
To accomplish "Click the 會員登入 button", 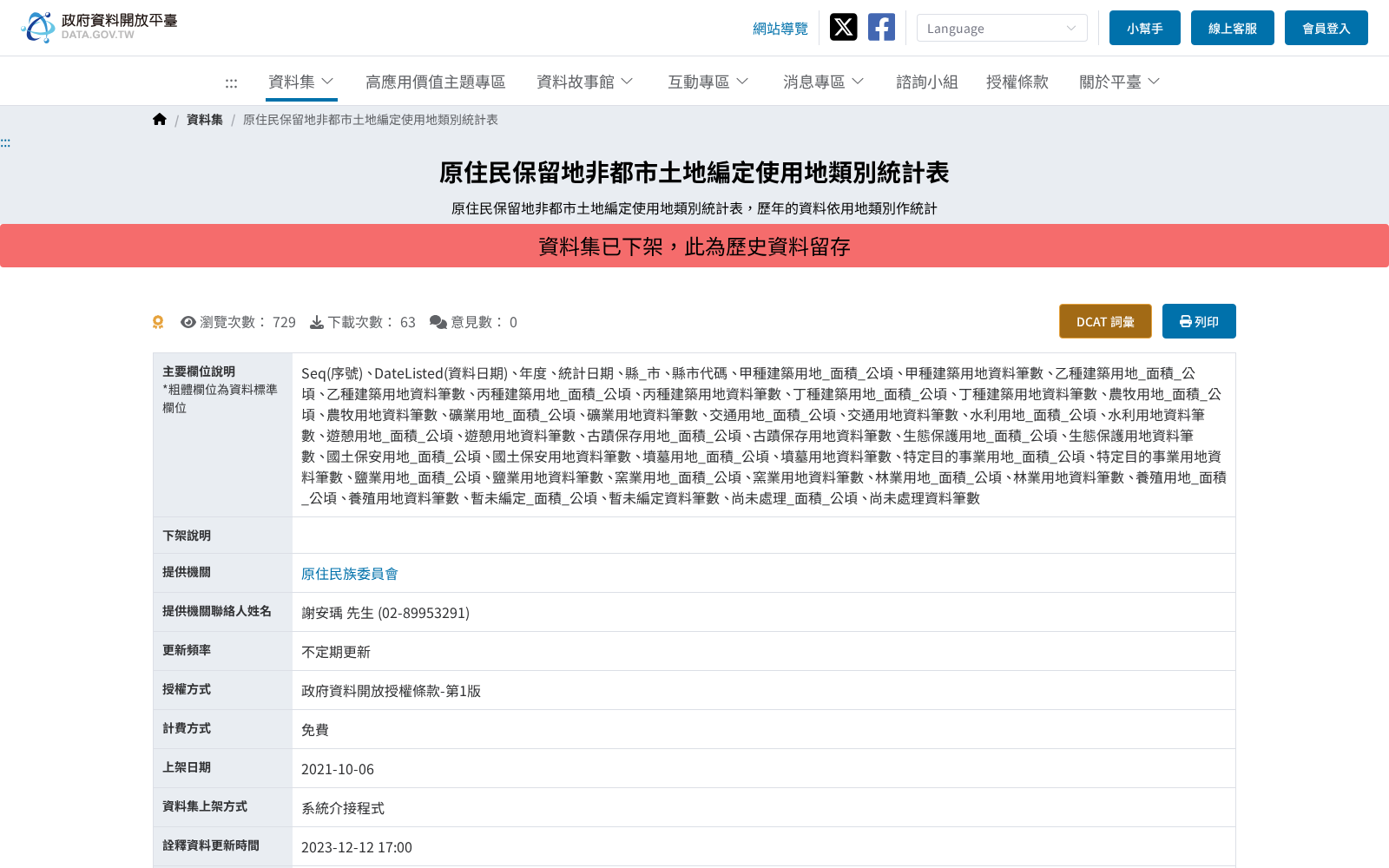I will (1326, 28).
